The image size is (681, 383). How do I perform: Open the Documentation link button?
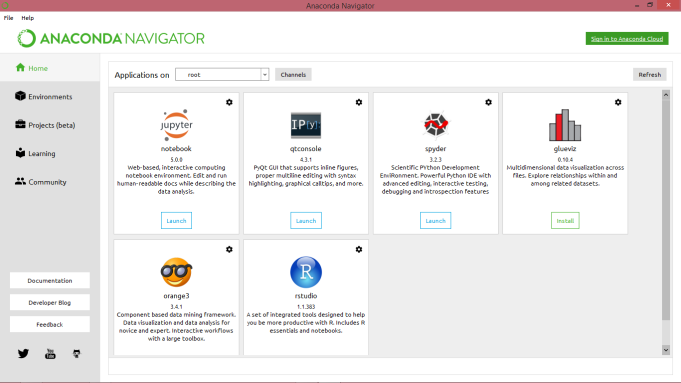pos(50,281)
